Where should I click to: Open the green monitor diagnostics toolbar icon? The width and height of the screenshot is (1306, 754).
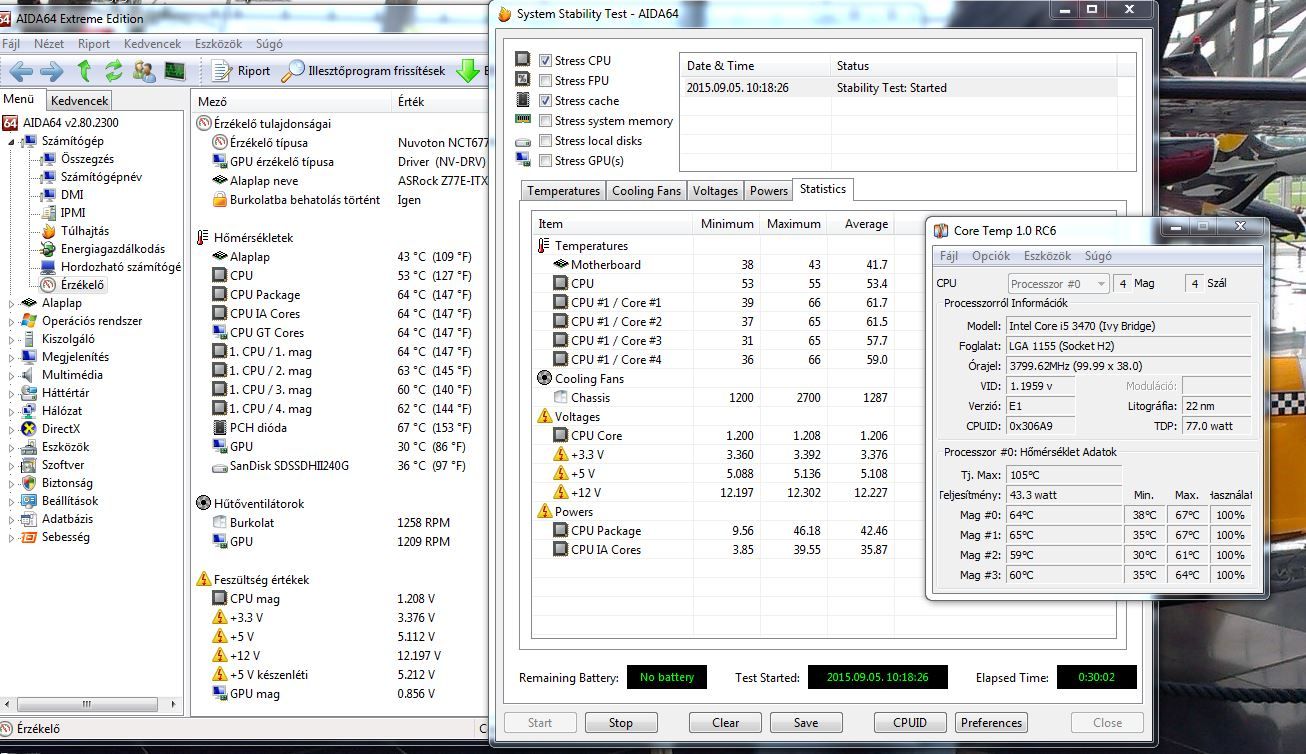pyautogui.click(x=175, y=71)
